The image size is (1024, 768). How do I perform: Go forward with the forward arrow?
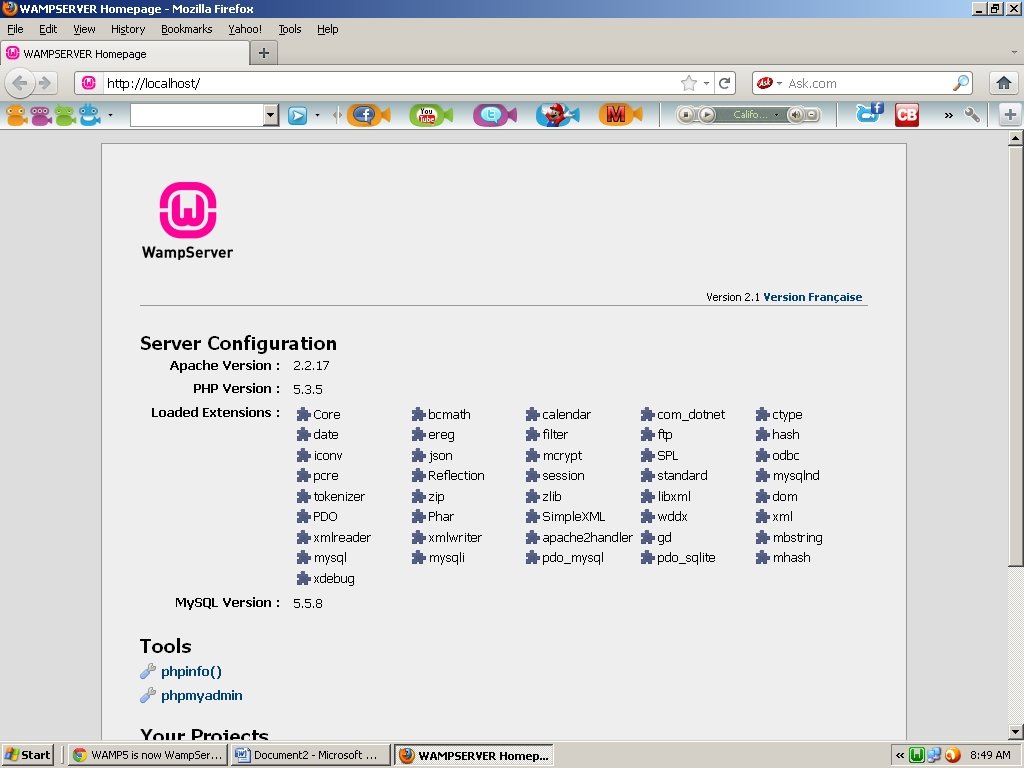coord(44,83)
